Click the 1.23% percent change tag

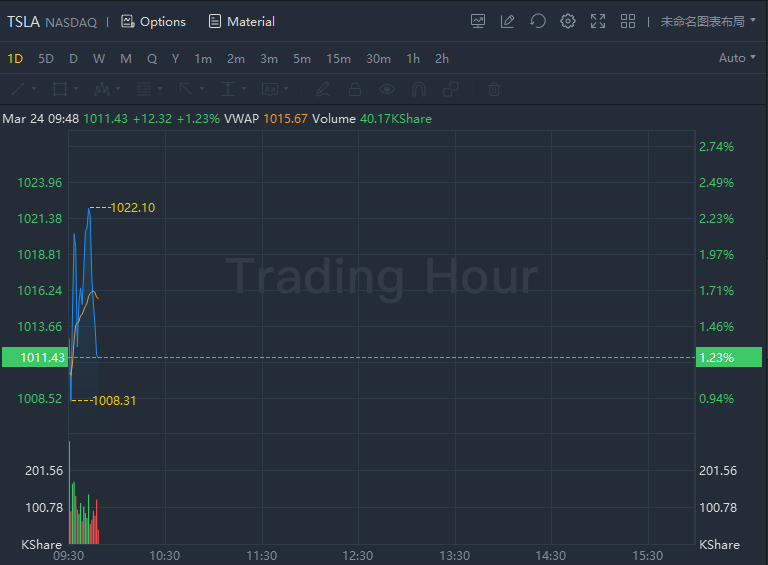click(x=729, y=357)
